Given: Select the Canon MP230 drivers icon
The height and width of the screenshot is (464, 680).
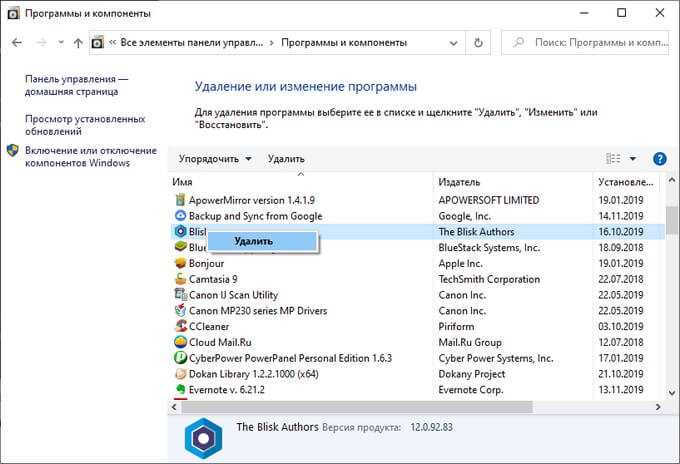Looking at the screenshot, I should tap(180, 310).
